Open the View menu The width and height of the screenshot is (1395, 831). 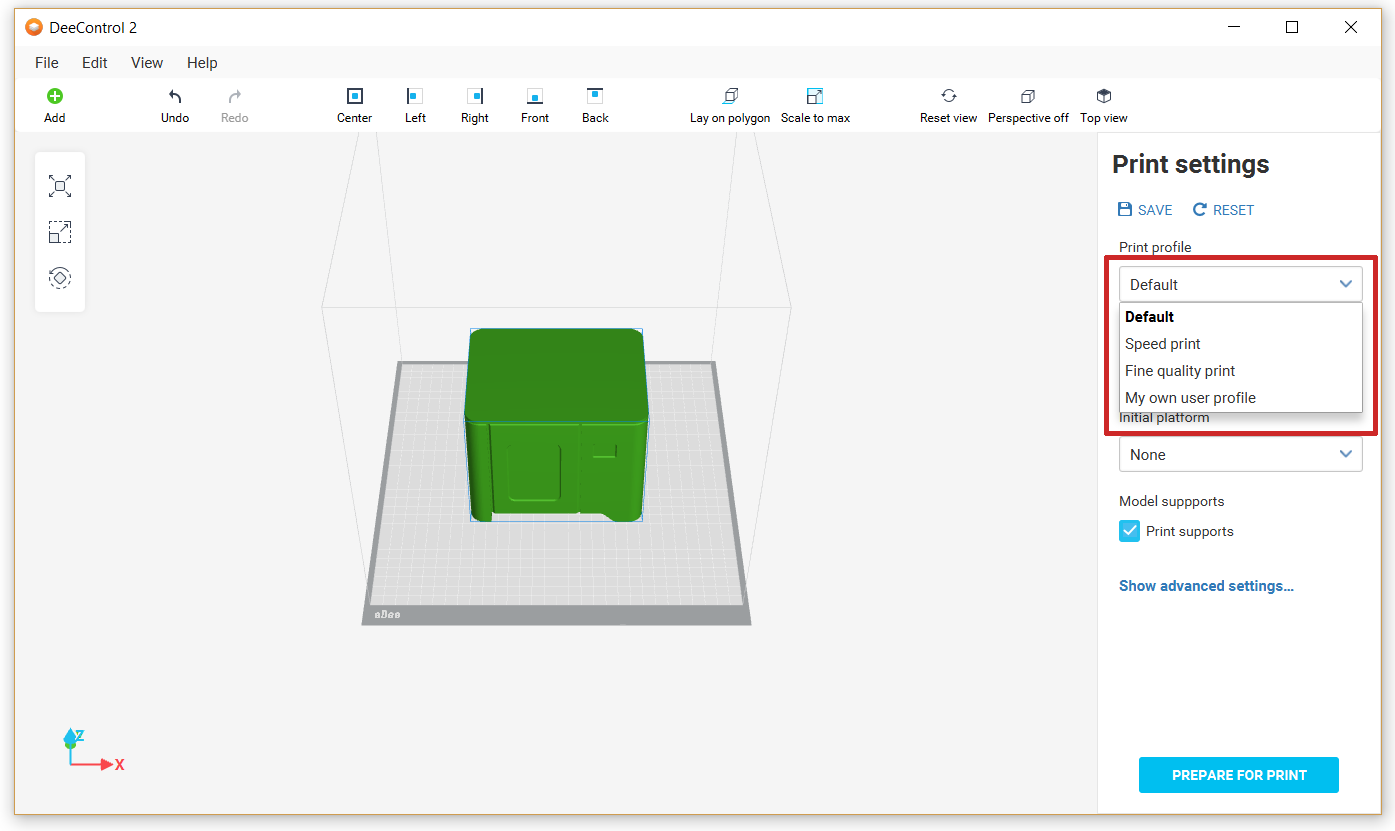click(x=147, y=63)
